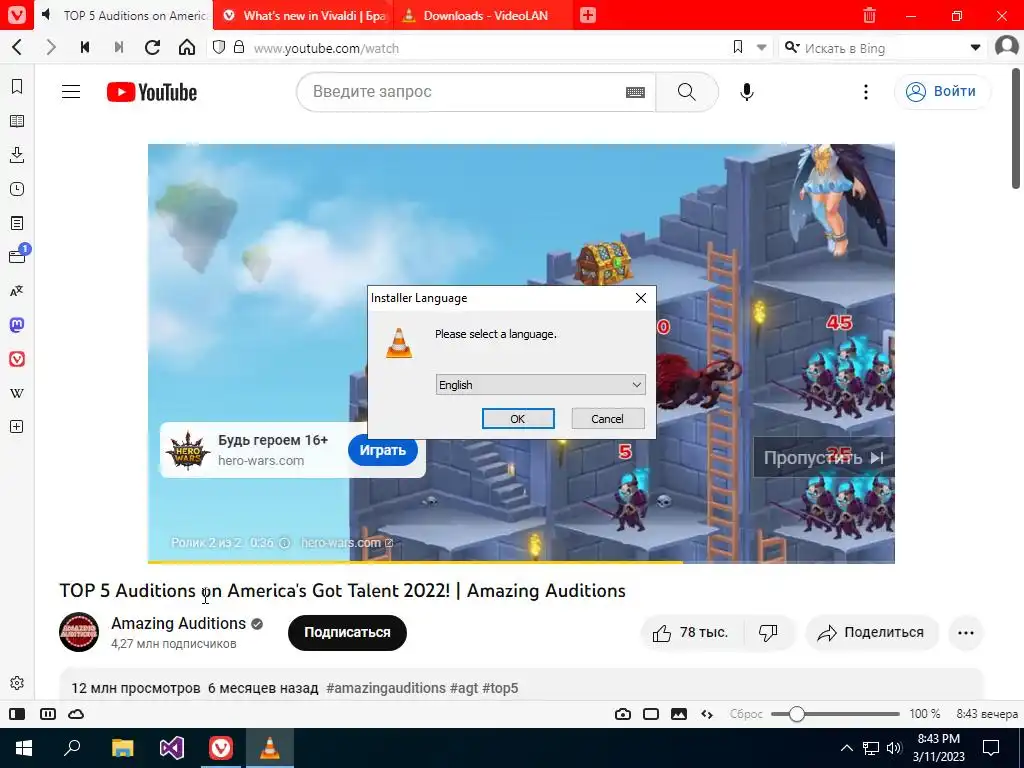The width and height of the screenshot is (1024, 768).
Task: Click the site security padlock icon
Action: pyautogui.click(x=239, y=47)
